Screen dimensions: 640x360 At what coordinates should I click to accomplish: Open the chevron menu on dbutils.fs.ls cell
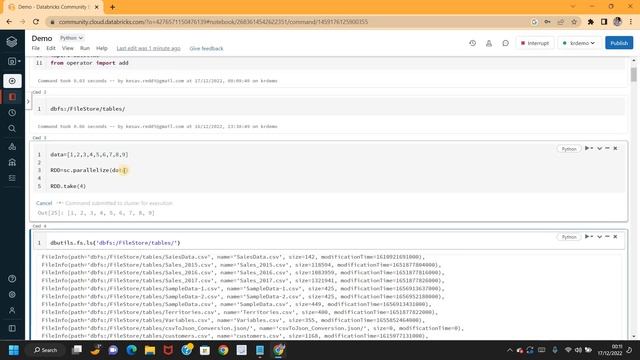(x=600, y=236)
